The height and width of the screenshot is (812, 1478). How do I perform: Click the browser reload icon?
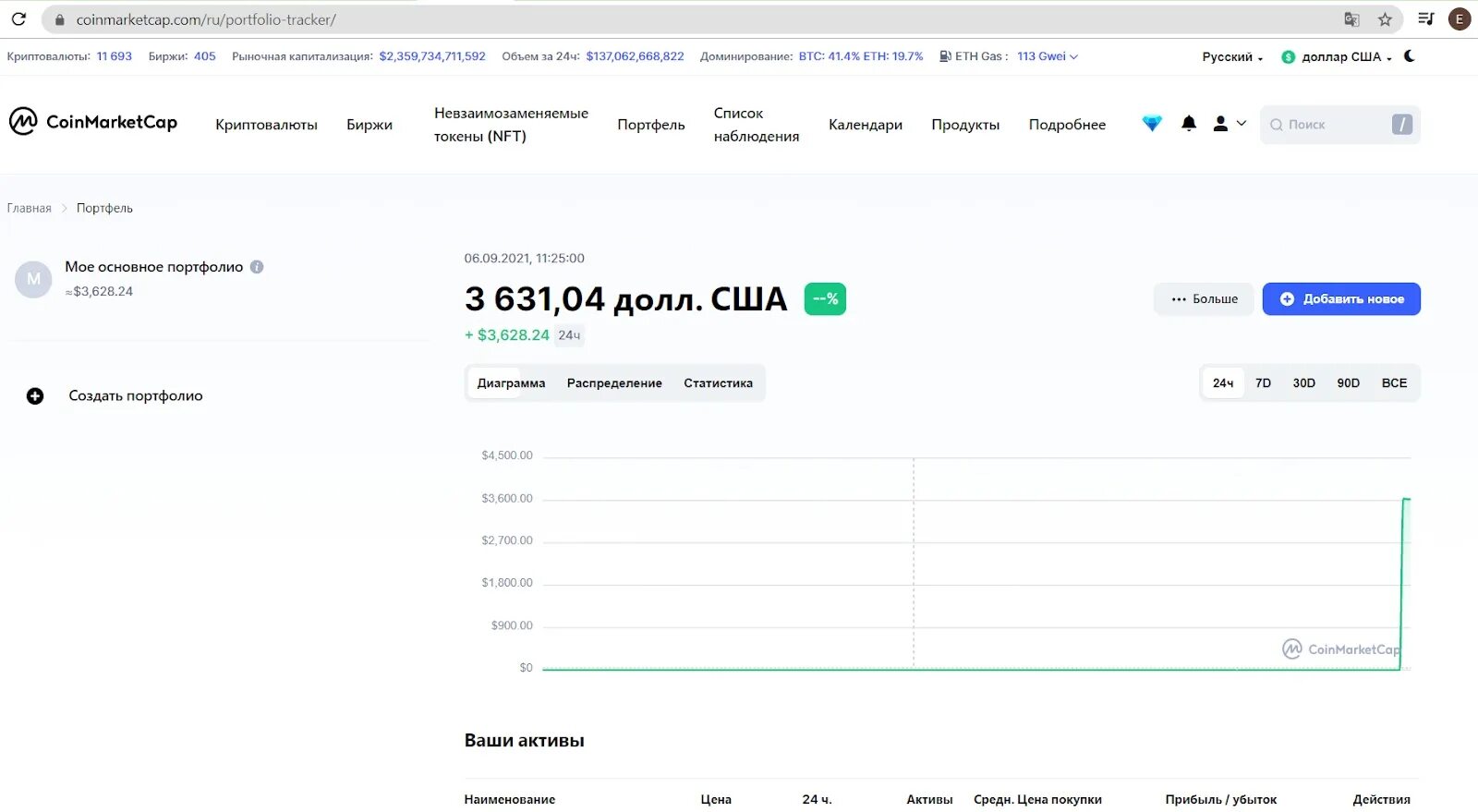click(x=18, y=18)
